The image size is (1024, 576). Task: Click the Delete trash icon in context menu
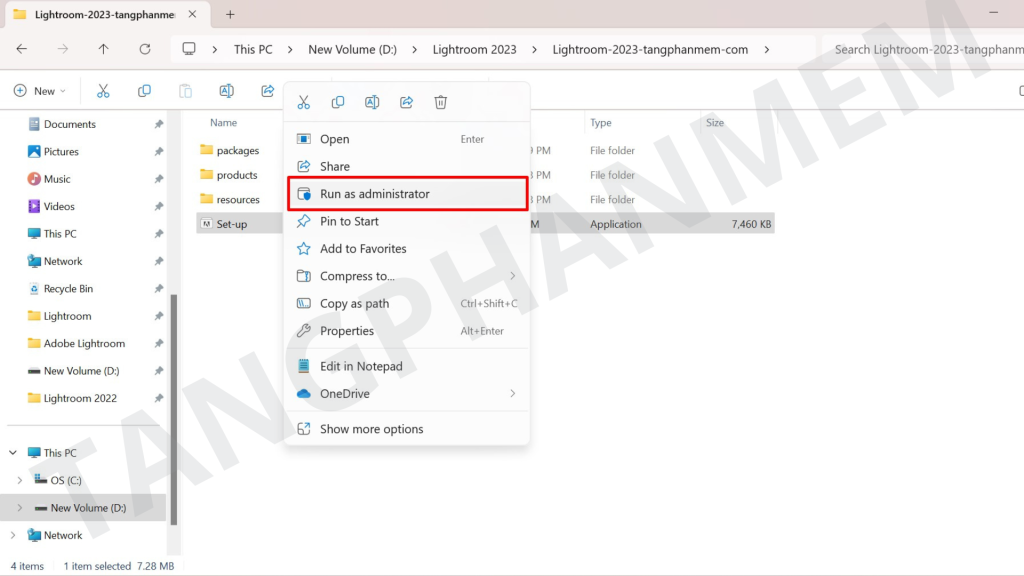pos(440,102)
